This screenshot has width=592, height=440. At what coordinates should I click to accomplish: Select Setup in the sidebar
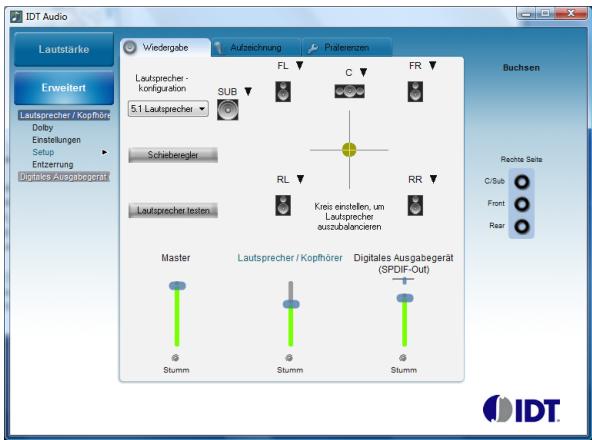[43, 152]
